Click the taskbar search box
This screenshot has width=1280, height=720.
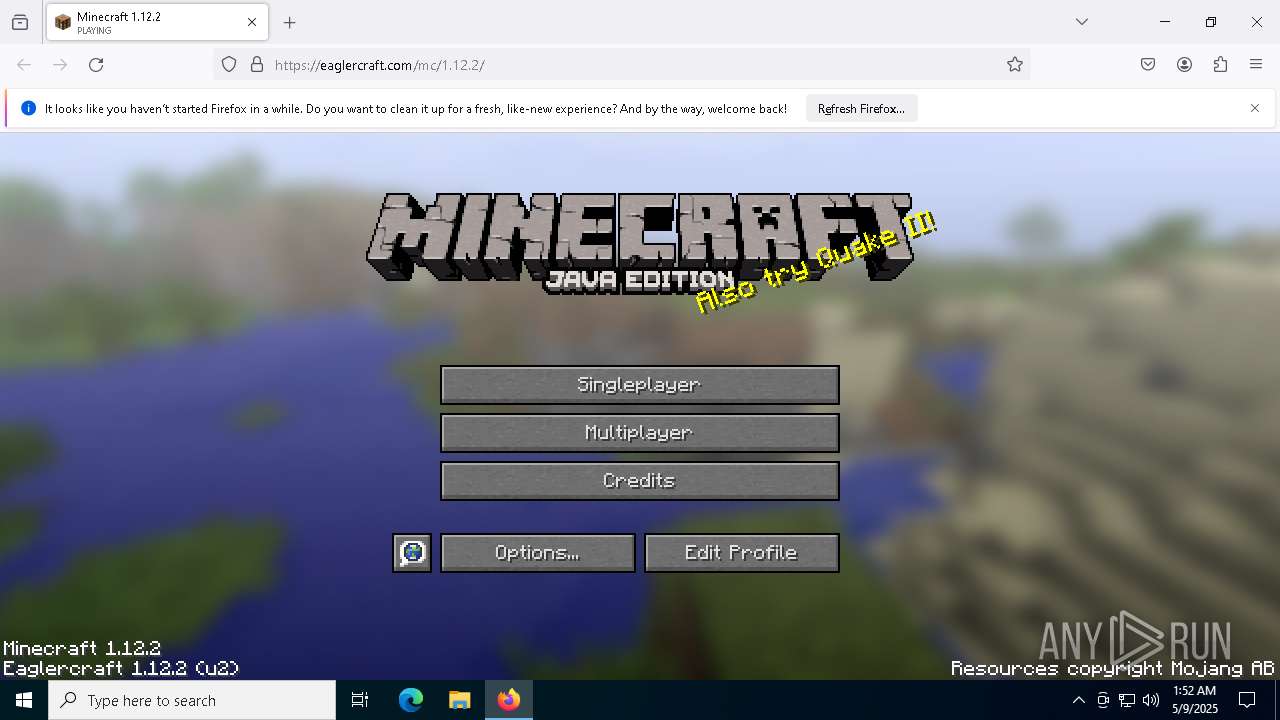(192, 700)
